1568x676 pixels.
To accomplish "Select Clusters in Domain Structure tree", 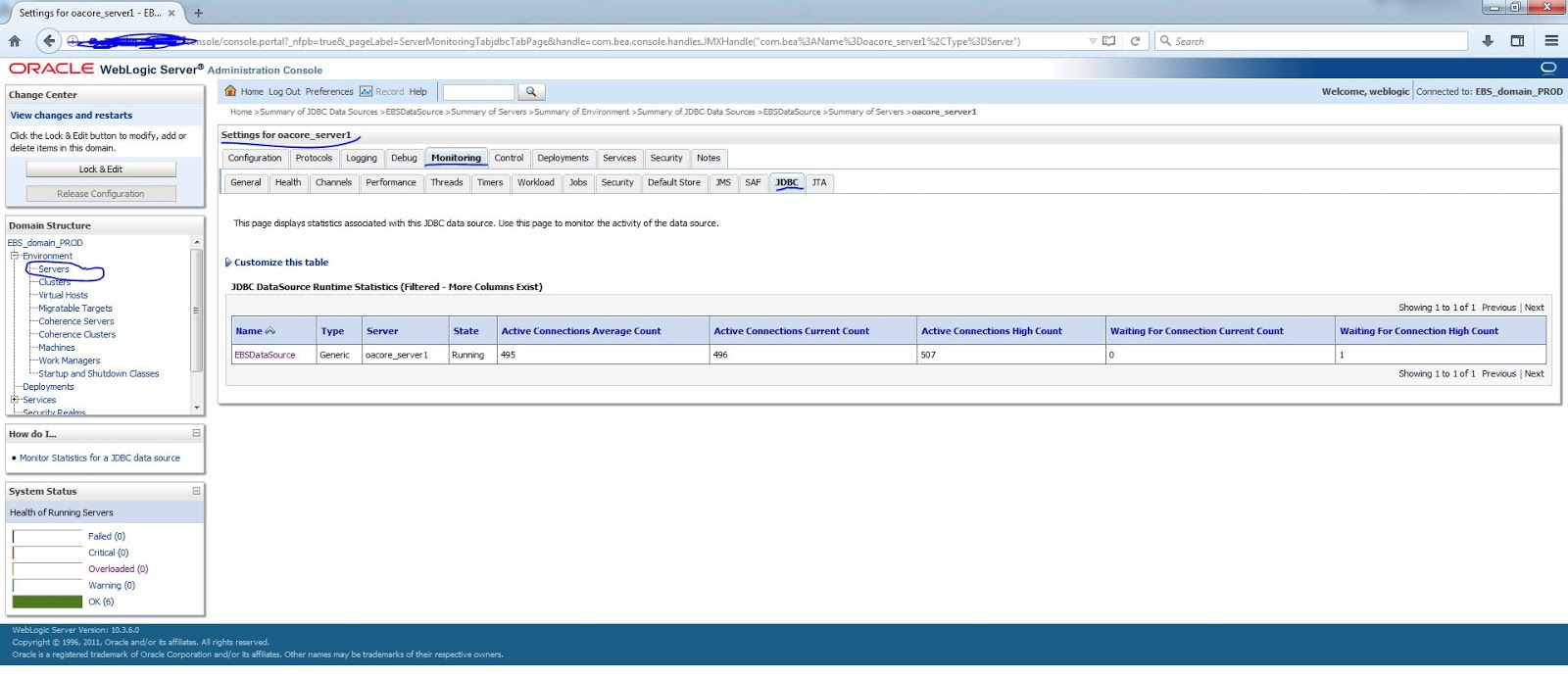I will 55,282.
